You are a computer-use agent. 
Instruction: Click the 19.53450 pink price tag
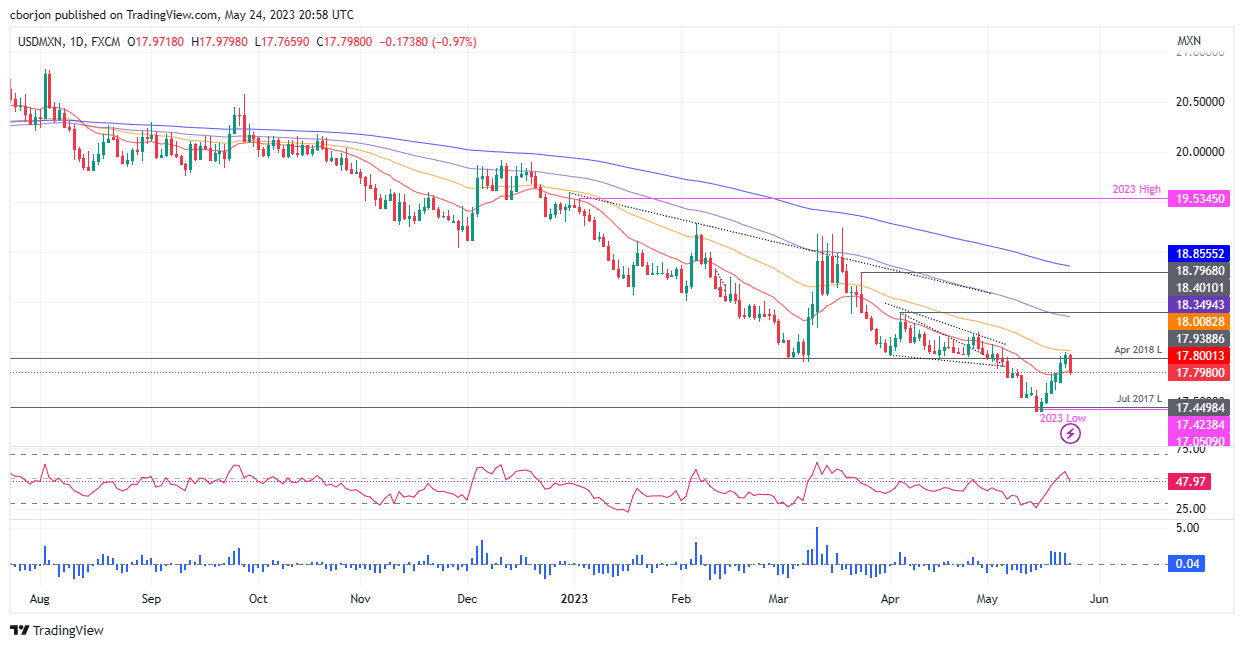pos(1197,199)
